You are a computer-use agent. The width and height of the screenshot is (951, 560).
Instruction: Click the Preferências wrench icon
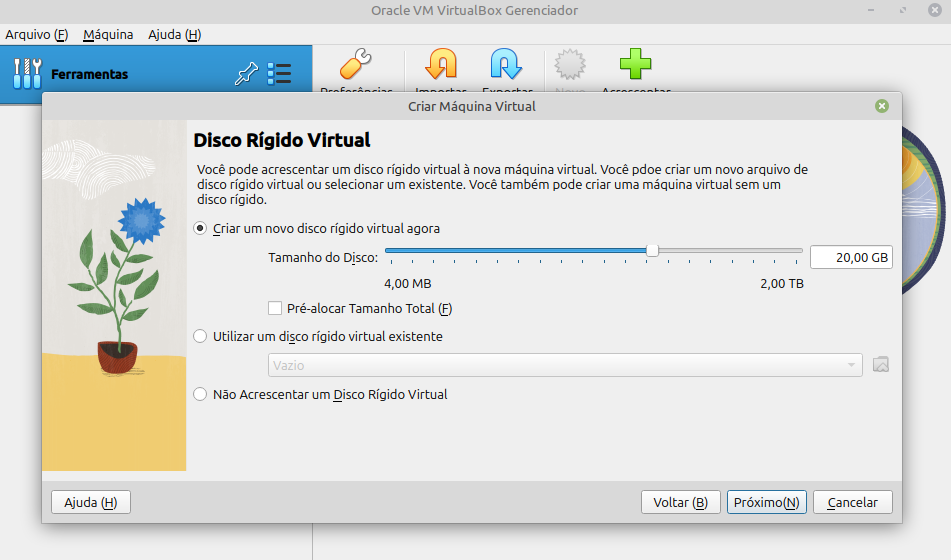[356, 66]
